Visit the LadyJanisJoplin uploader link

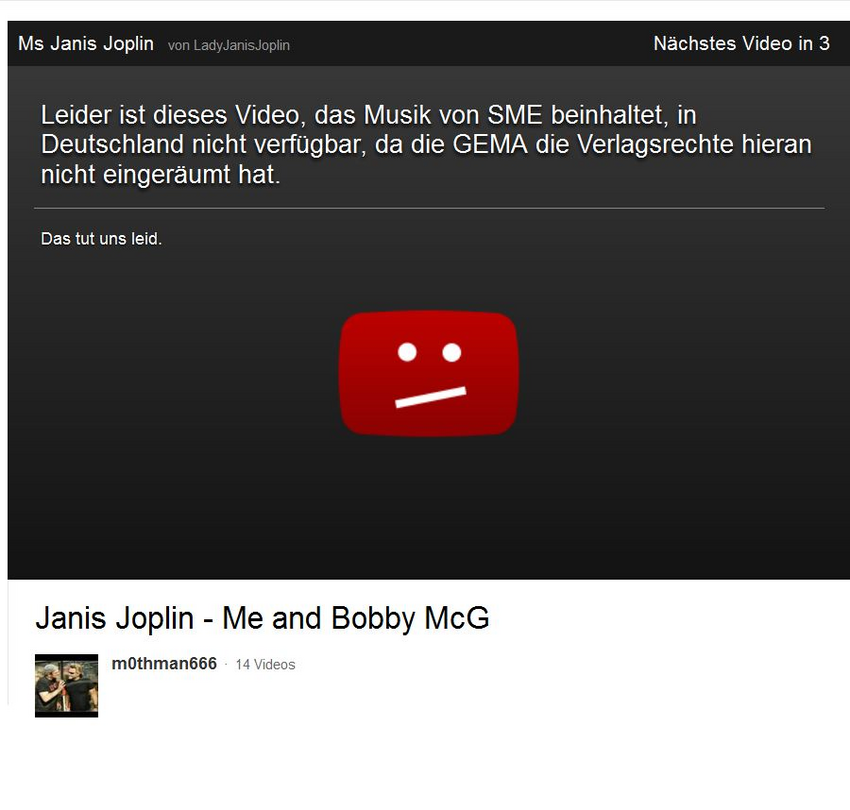coord(241,45)
